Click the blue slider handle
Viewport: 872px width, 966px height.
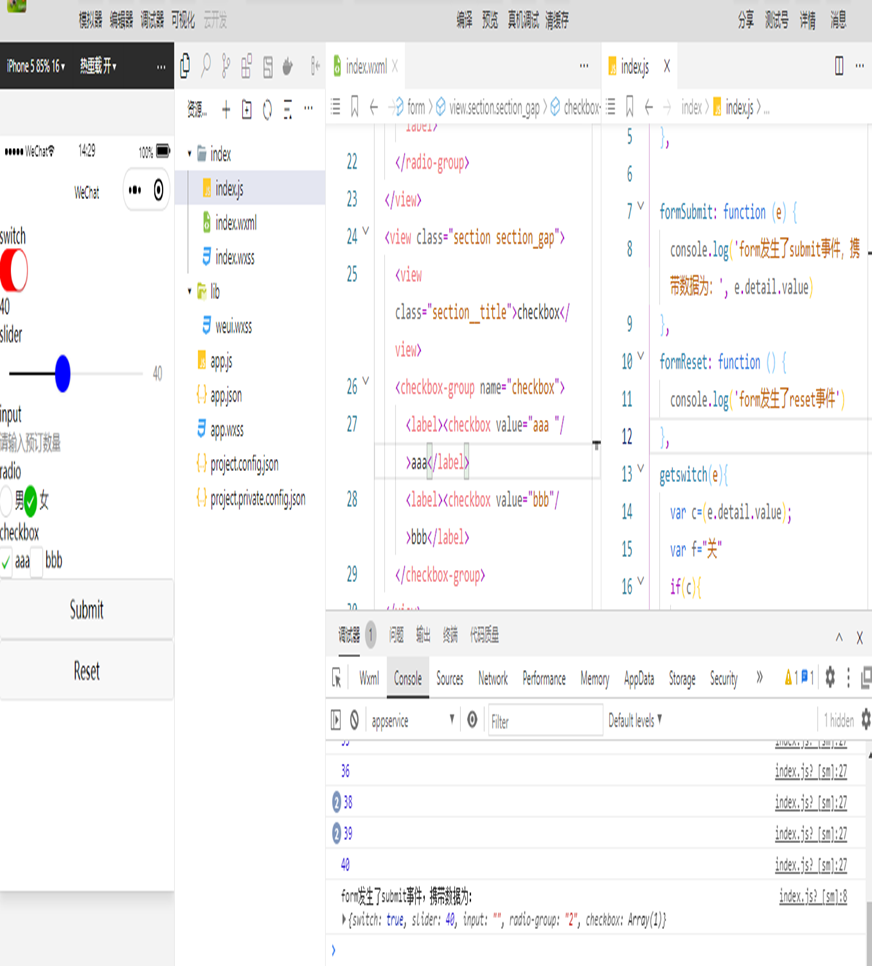point(62,373)
